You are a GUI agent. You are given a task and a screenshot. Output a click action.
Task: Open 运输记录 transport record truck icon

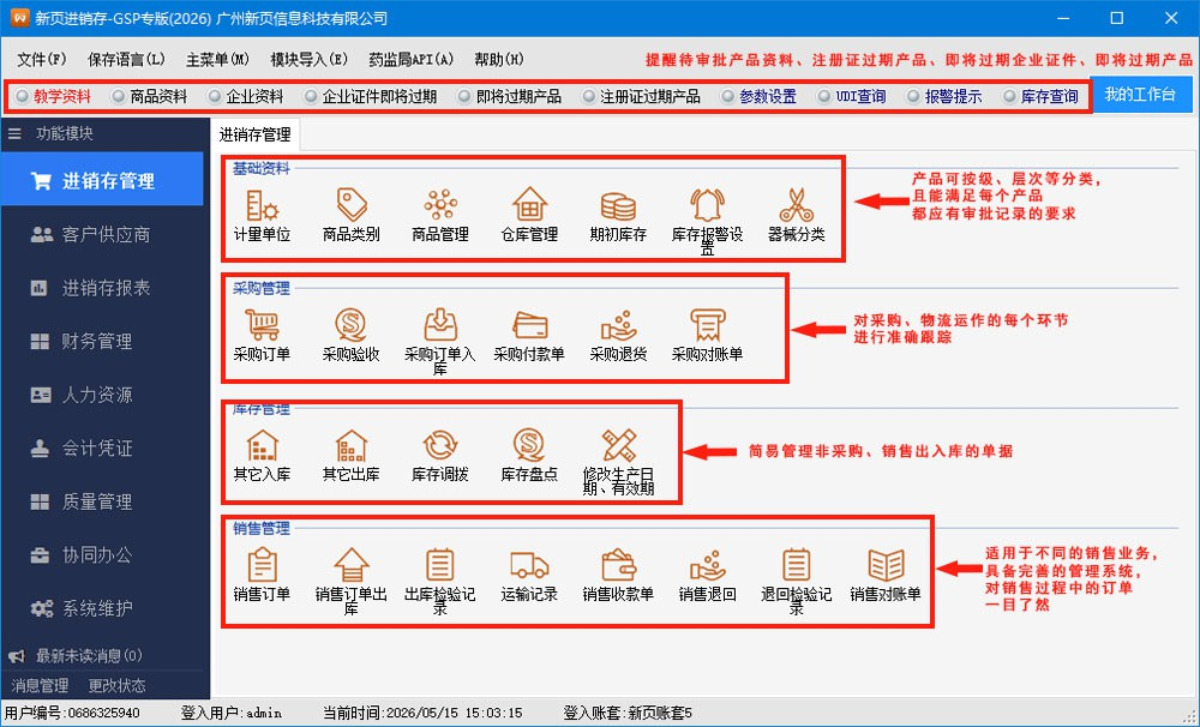pos(529,566)
